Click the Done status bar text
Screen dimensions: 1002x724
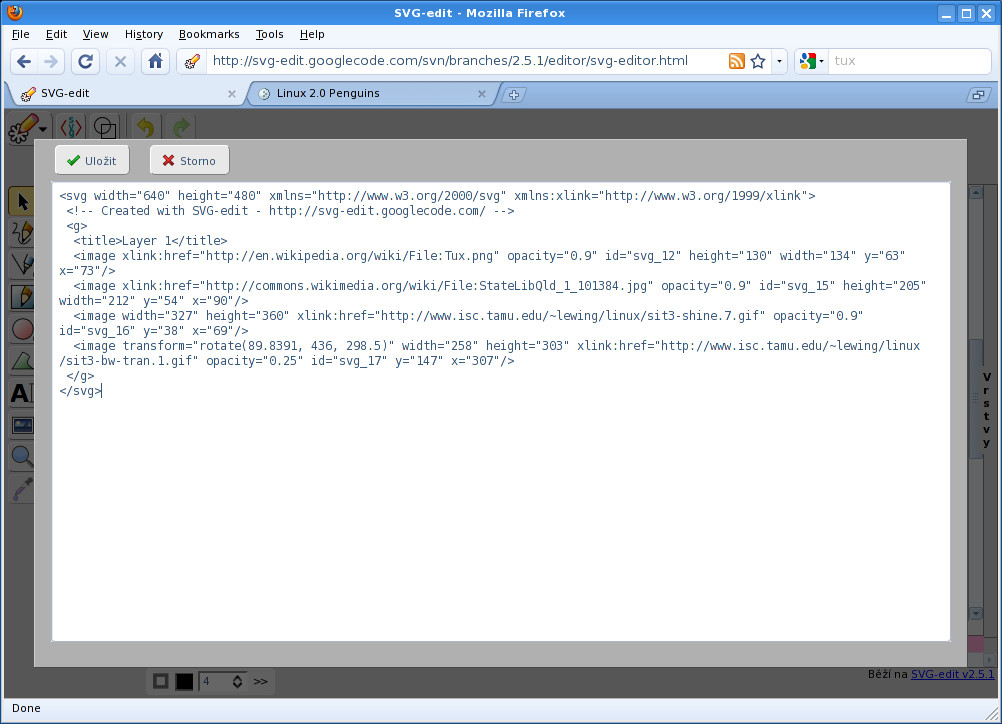pos(26,708)
